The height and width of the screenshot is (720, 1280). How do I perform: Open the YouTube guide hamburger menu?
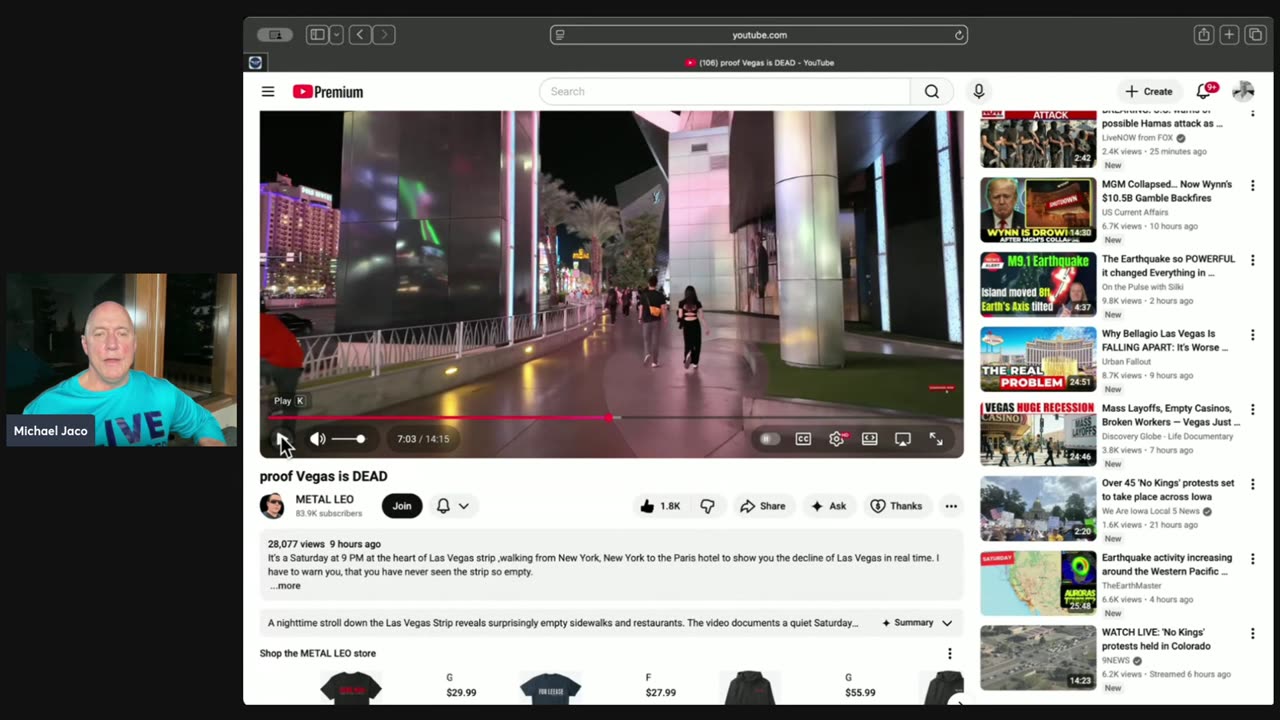click(268, 92)
